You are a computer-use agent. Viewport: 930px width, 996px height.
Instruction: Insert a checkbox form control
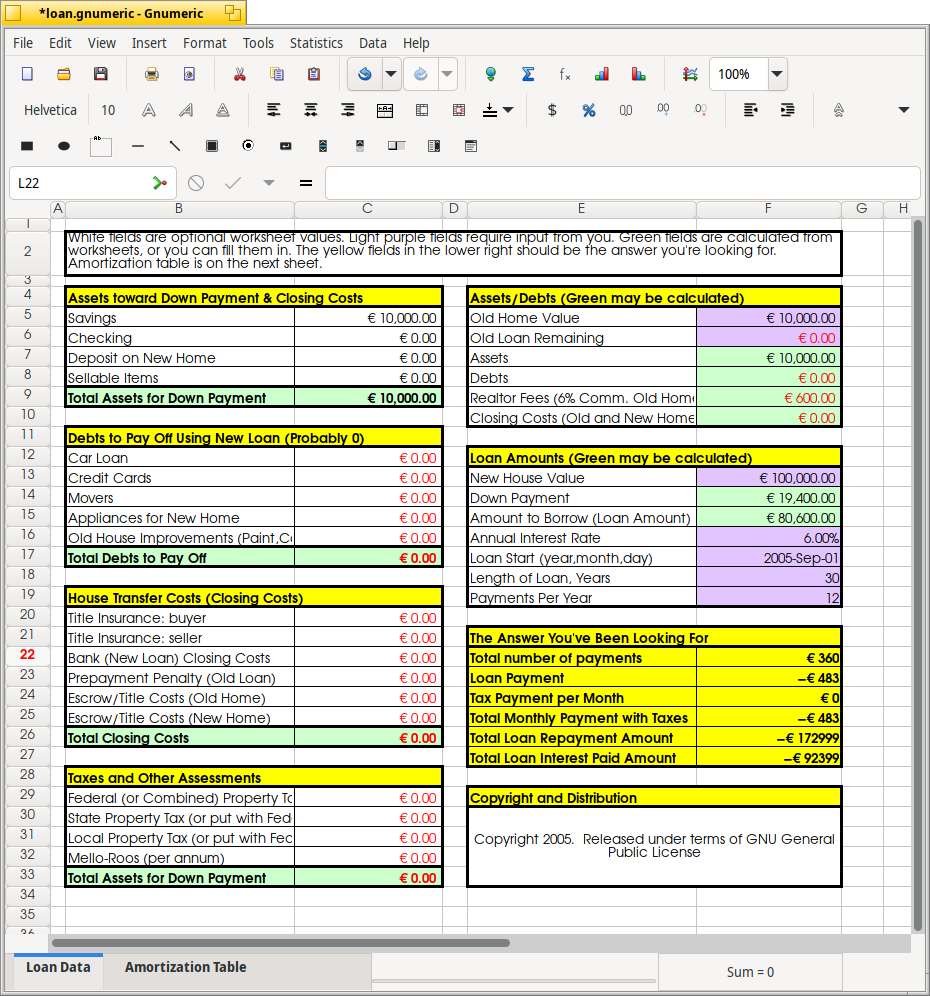tap(212, 147)
